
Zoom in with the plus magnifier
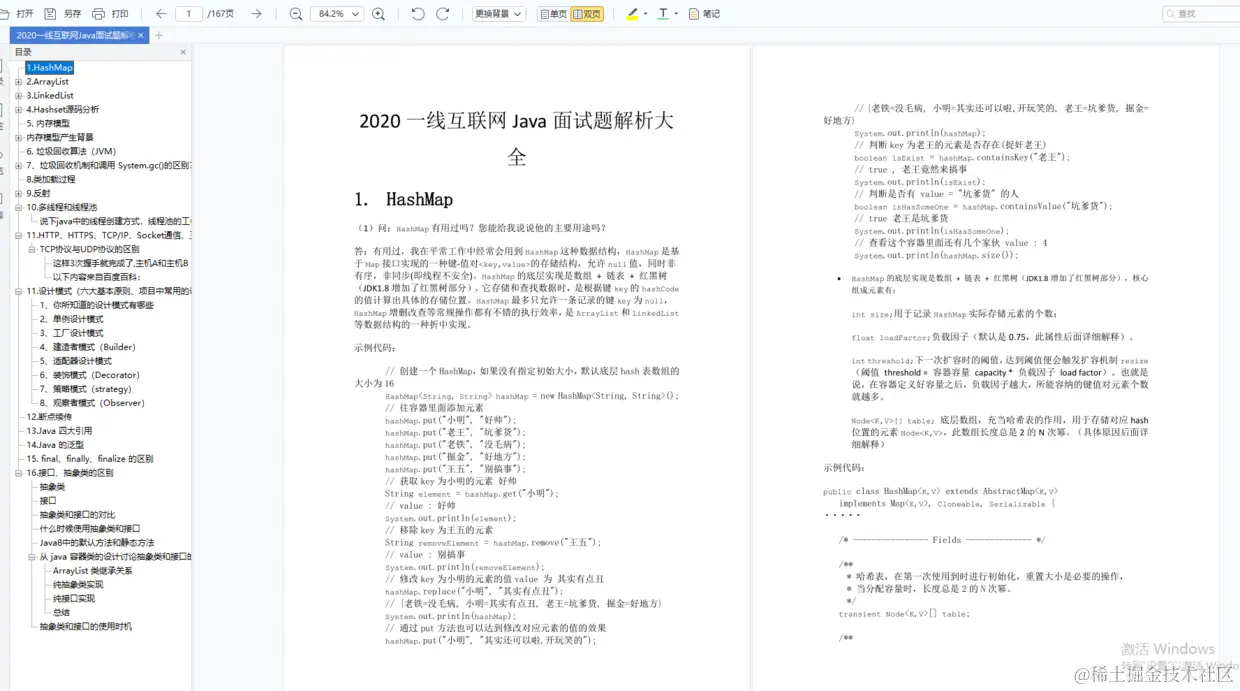(x=378, y=14)
